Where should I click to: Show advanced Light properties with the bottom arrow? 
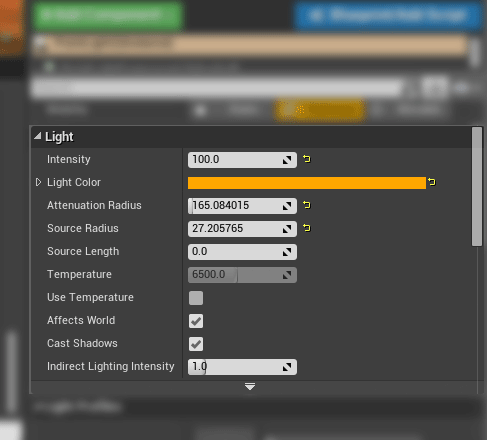click(x=250, y=387)
